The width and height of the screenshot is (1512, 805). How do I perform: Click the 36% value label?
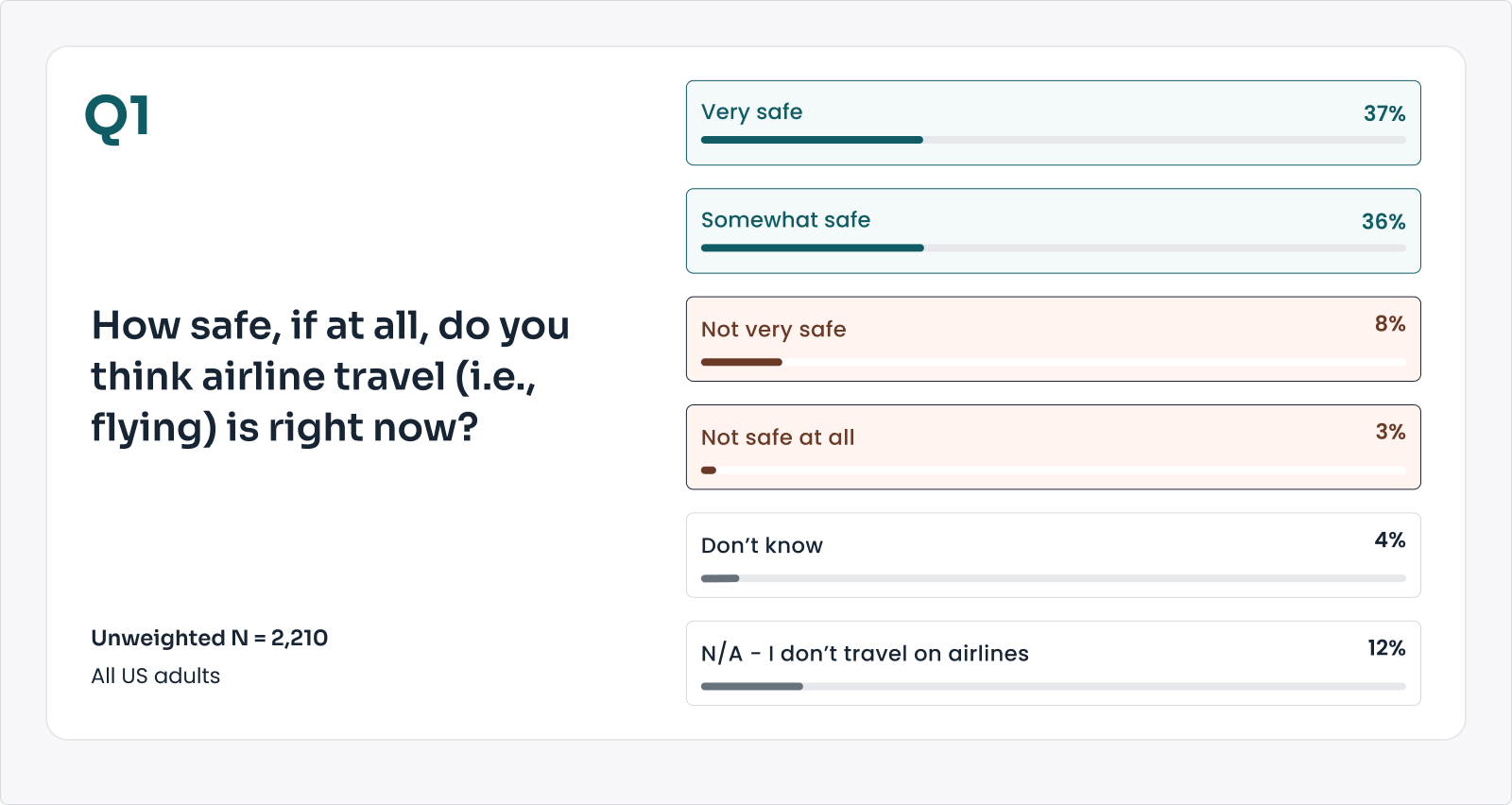[1383, 222]
